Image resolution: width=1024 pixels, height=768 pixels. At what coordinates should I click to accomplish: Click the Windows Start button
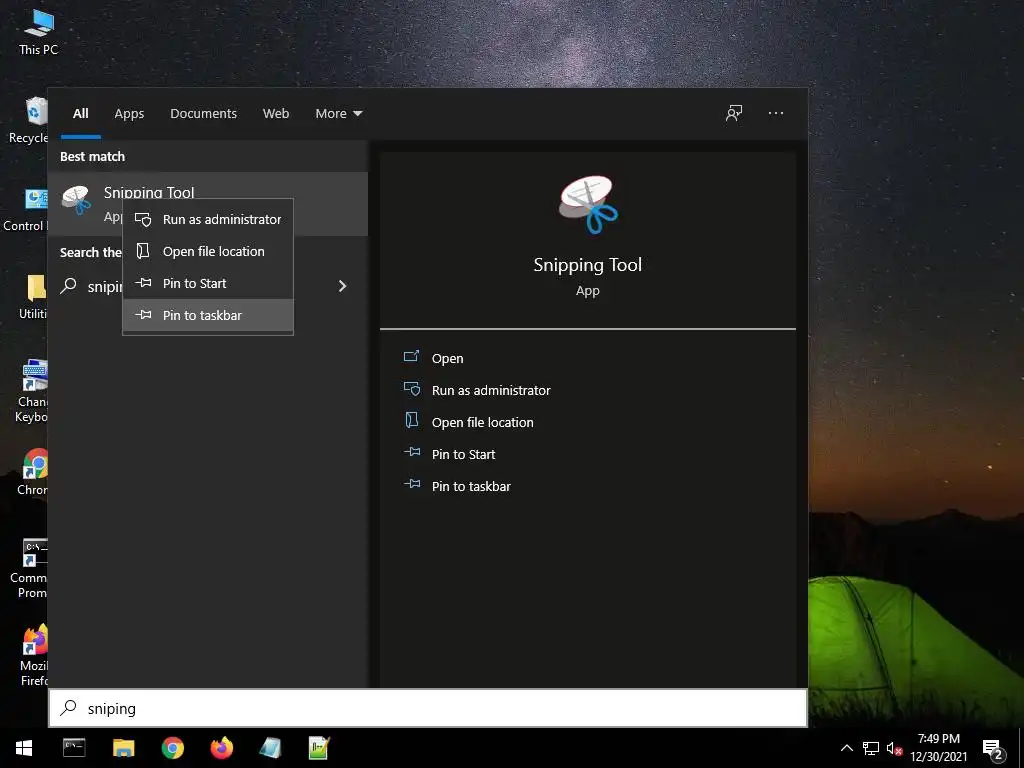24,748
